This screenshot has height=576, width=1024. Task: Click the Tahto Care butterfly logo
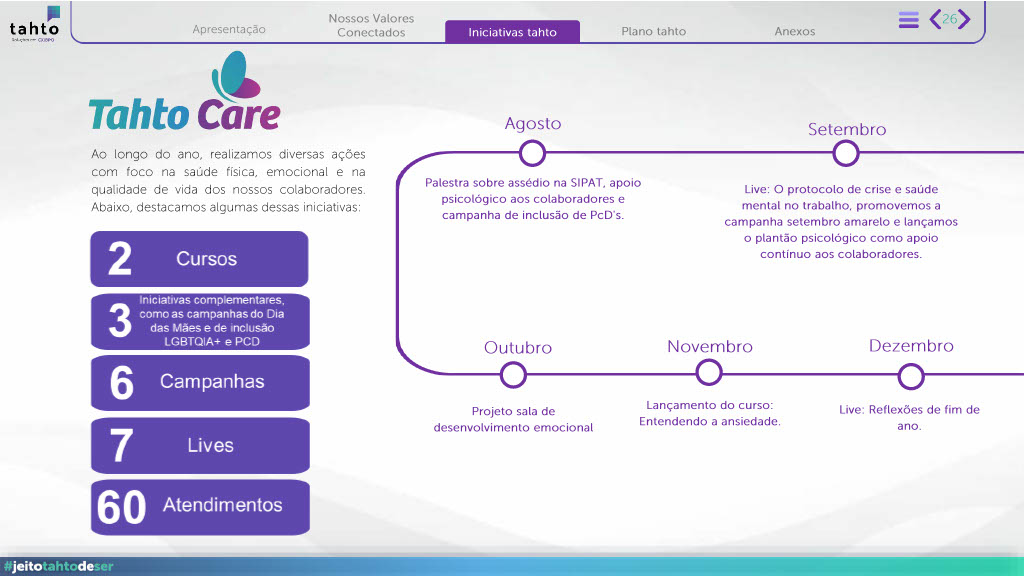[x=185, y=92]
